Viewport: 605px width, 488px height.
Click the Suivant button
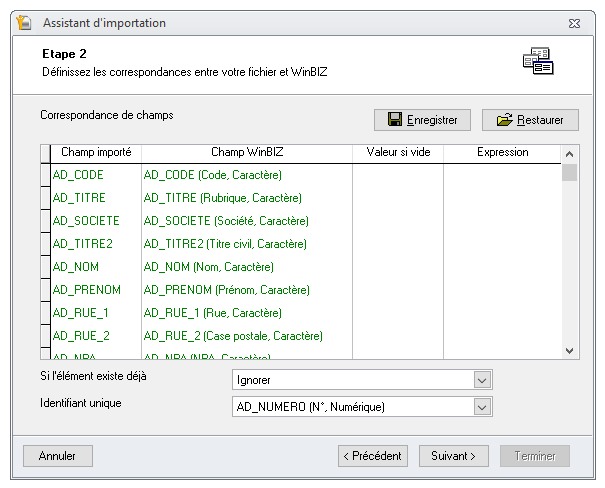click(x=453, y=456)
